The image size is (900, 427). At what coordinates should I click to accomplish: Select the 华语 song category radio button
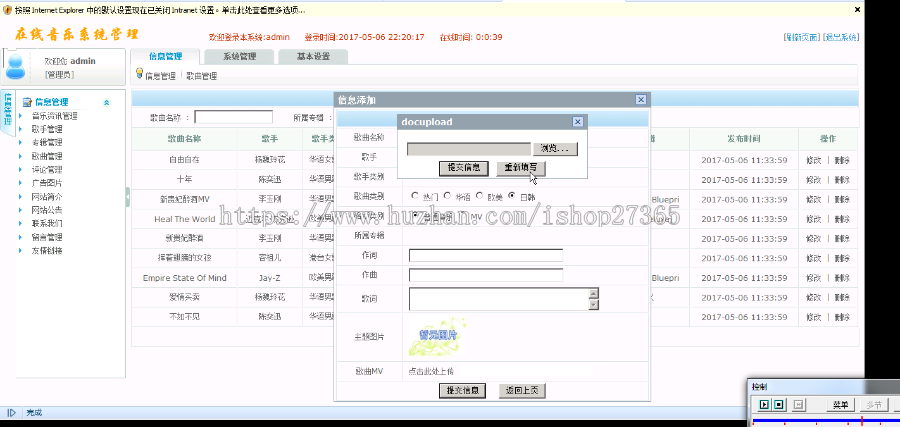[447, 196]
